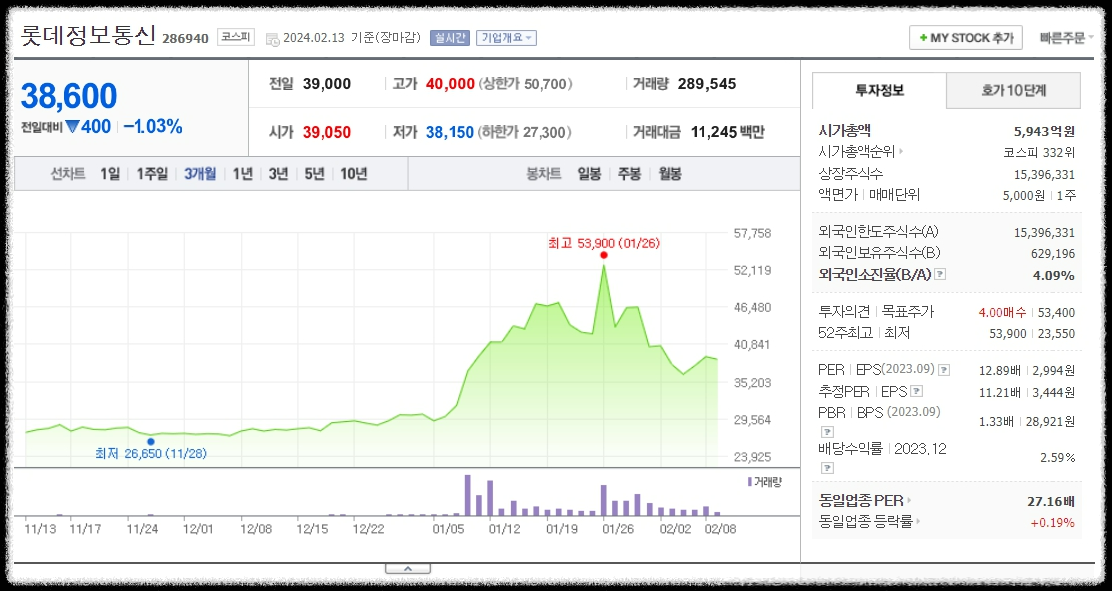Image resolution: width=1112 pixels, height=591 pixels.
Task: Click the -1.03% change rate
Action: [x=152, y=127]
